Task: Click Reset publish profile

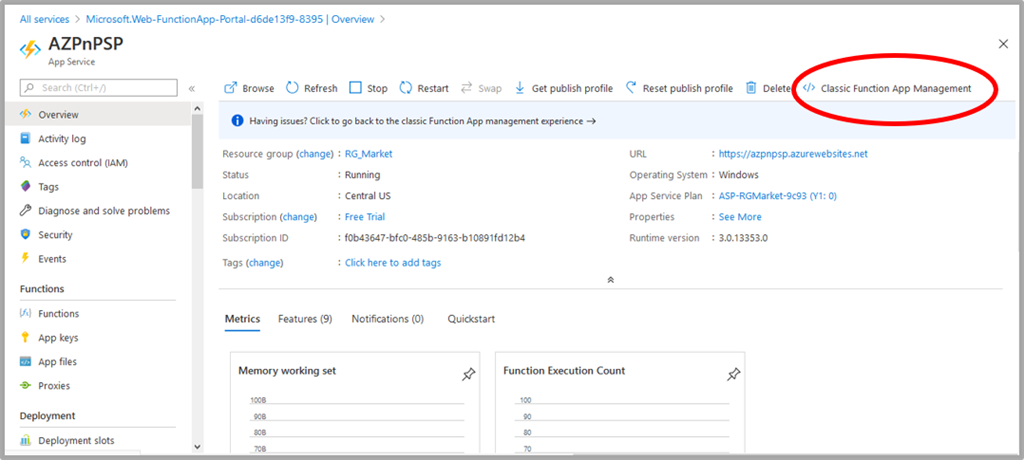Action: pos(679,88)
